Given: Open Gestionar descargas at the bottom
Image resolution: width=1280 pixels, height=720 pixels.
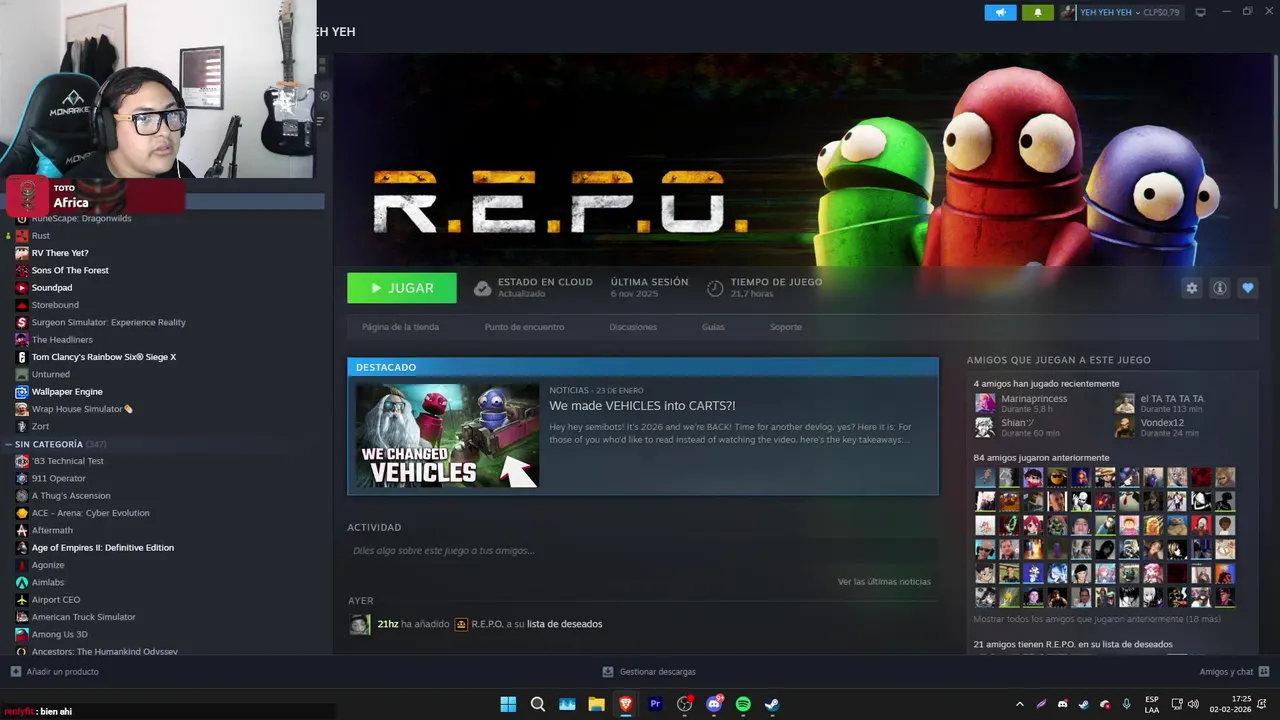Looking at the screenshot, I should point(649,672).
